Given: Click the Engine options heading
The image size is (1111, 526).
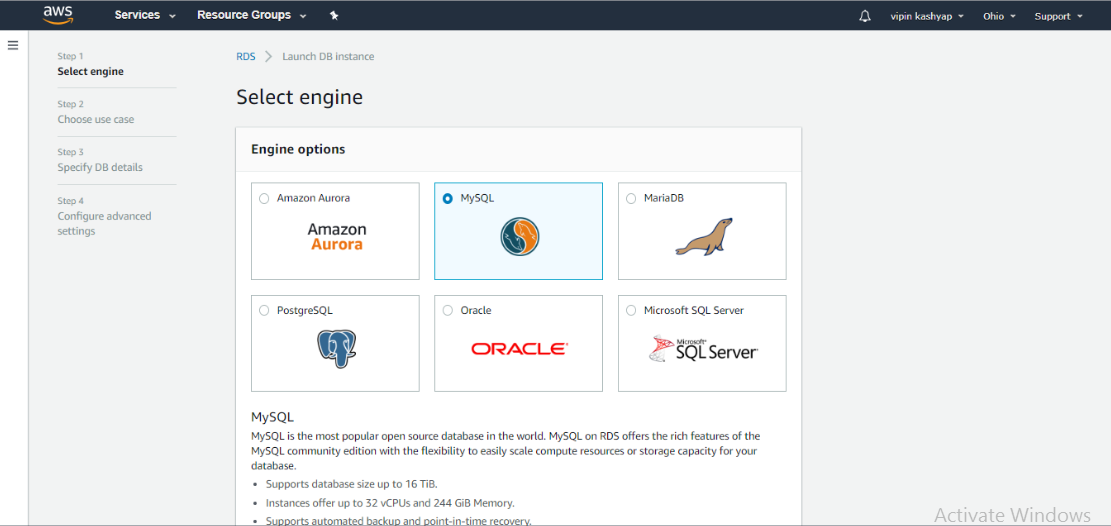Looking at the screenshot, I should 298,150.
